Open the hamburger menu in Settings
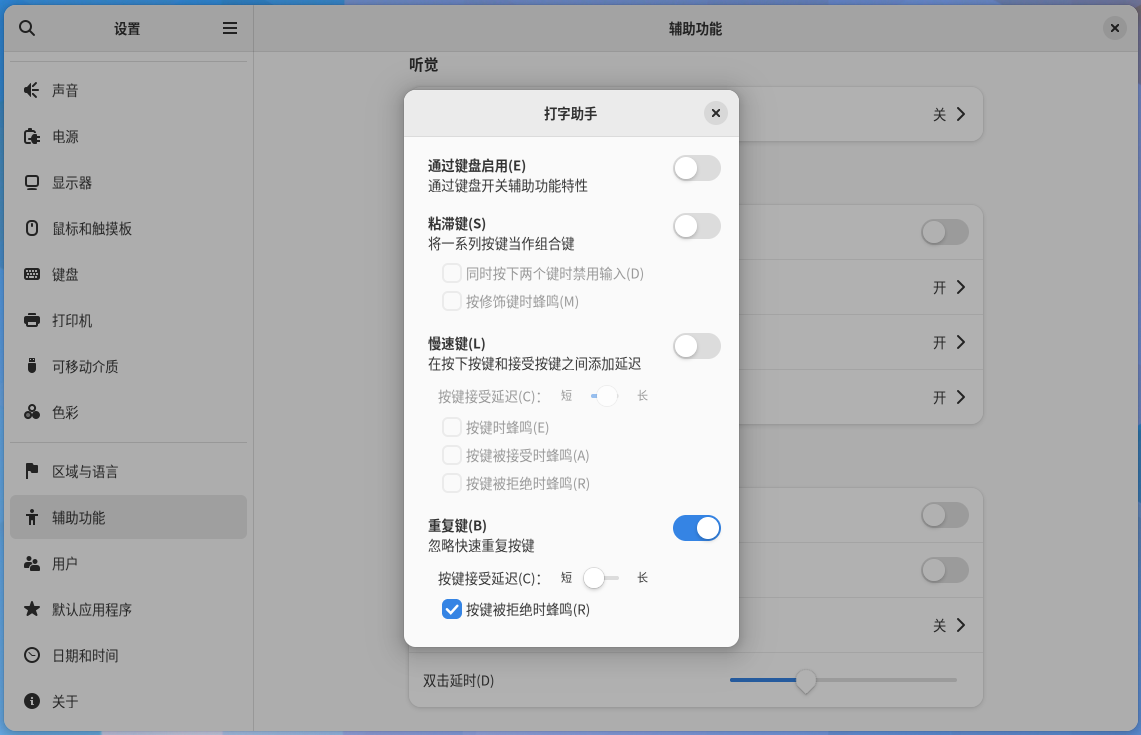Image resolution: width=1141 pixels, height=735 pixels. 229,28
